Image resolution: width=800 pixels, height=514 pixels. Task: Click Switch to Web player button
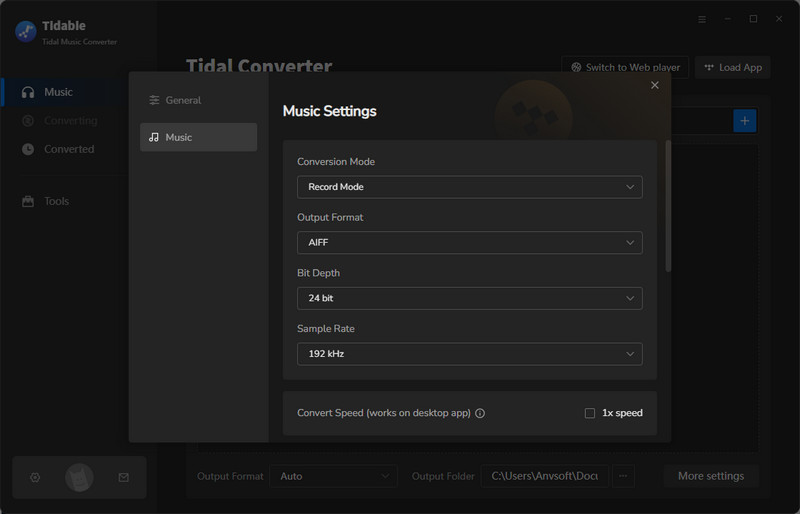[625, 67]
